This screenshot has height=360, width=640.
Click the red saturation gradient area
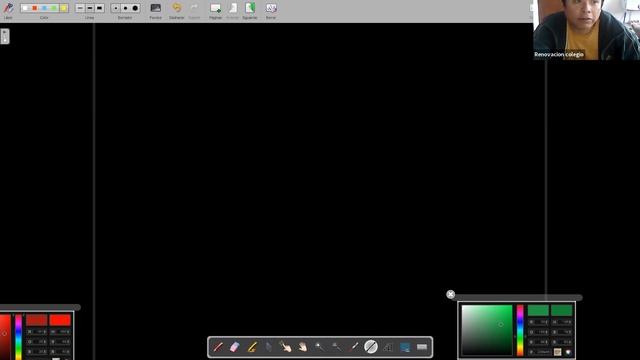5,337
